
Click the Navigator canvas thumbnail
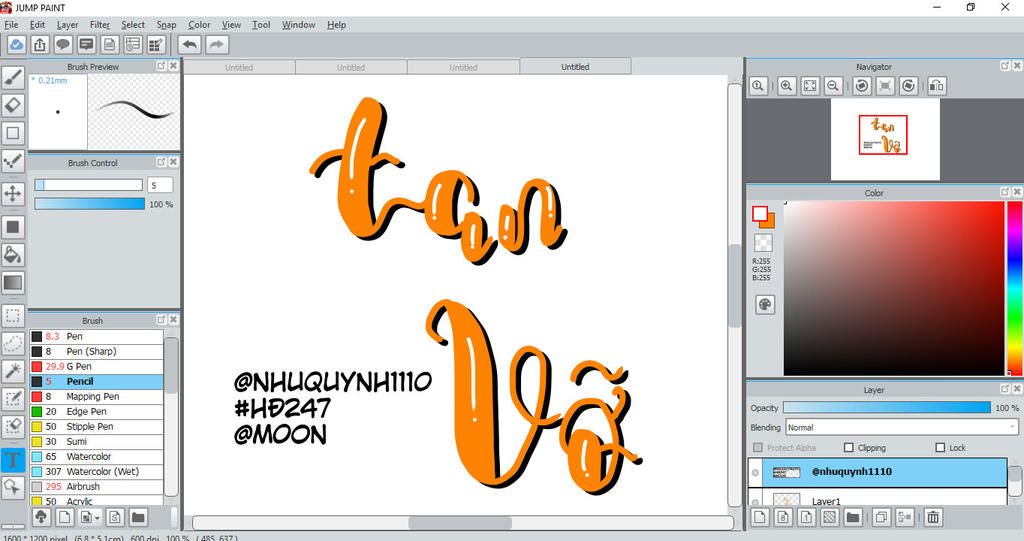tap(885, 139)
